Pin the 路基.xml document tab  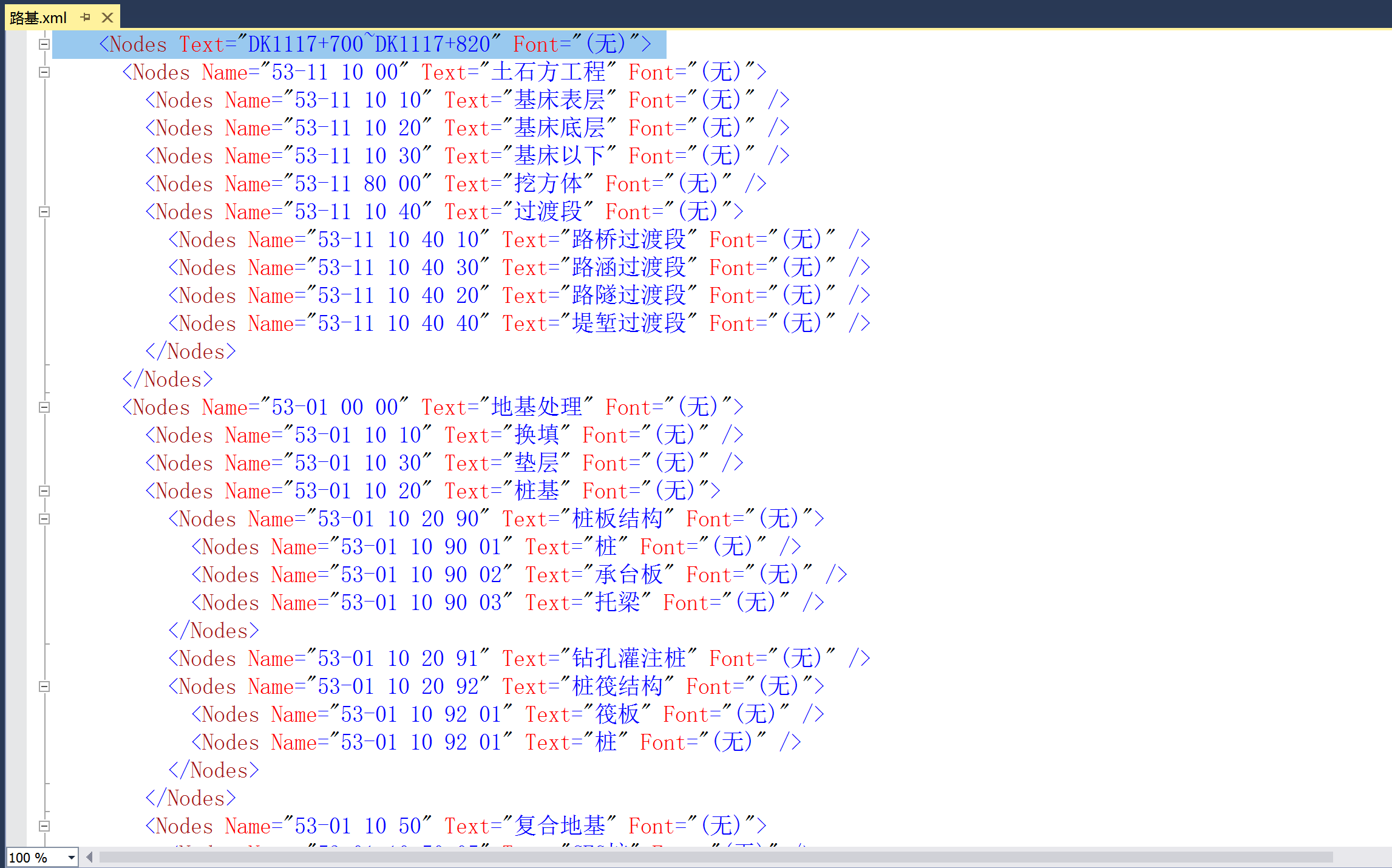pos(86,18)
